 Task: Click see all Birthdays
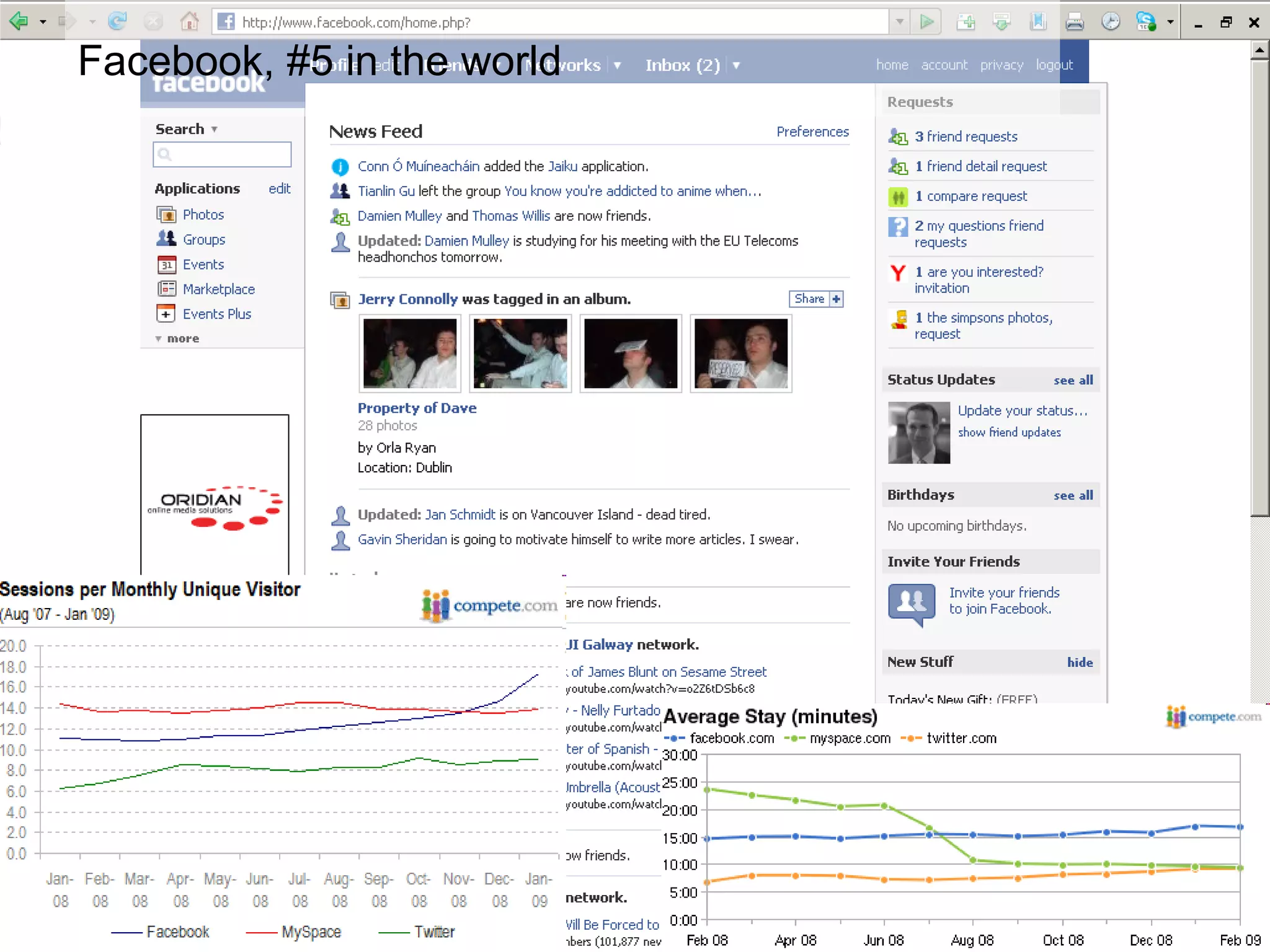[1073, 496]
